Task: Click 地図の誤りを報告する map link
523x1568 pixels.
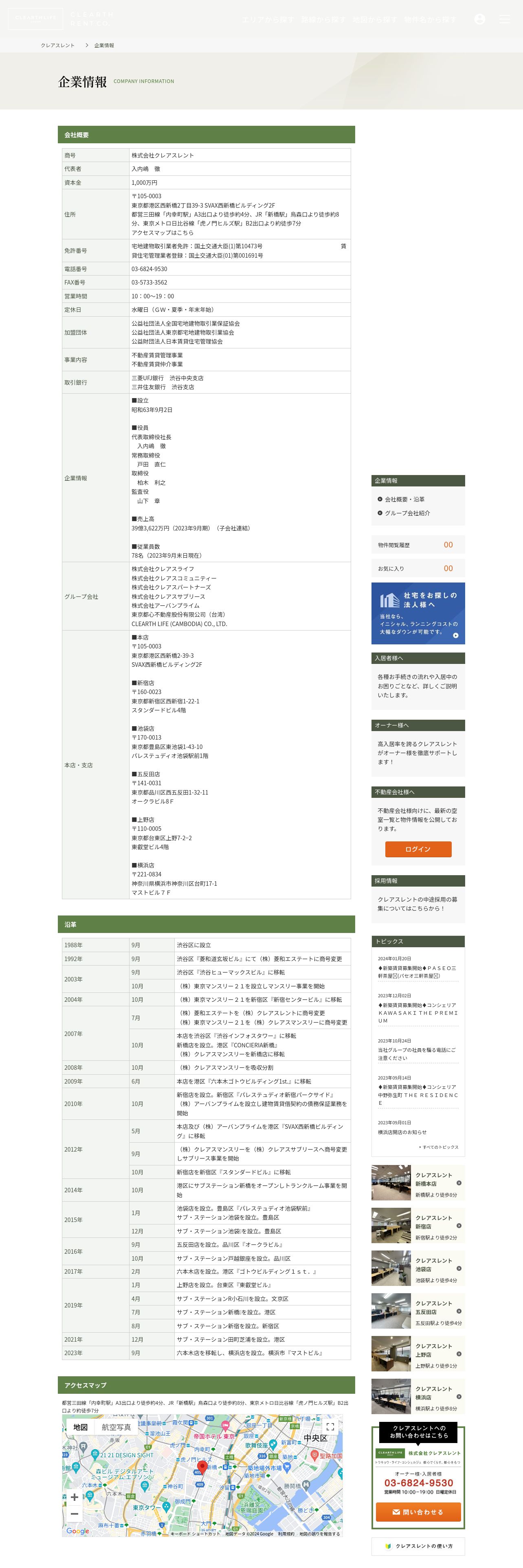Action: click(320, 1533)
